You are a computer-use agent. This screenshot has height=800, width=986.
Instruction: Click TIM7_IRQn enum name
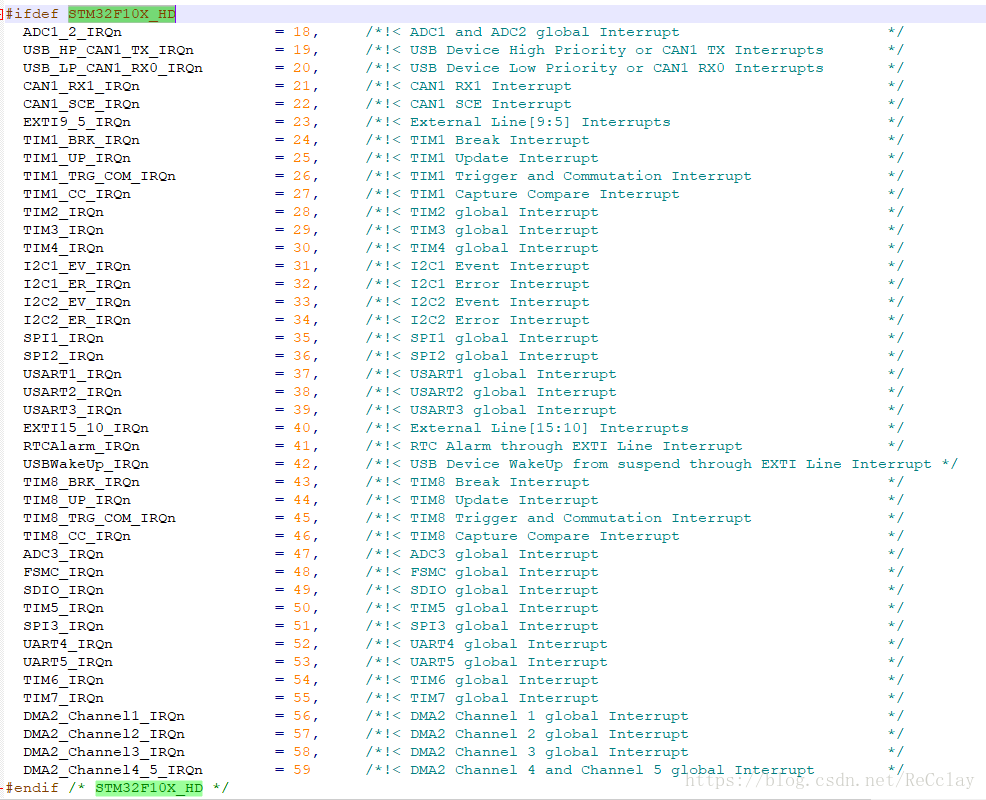tap(64, 698)
